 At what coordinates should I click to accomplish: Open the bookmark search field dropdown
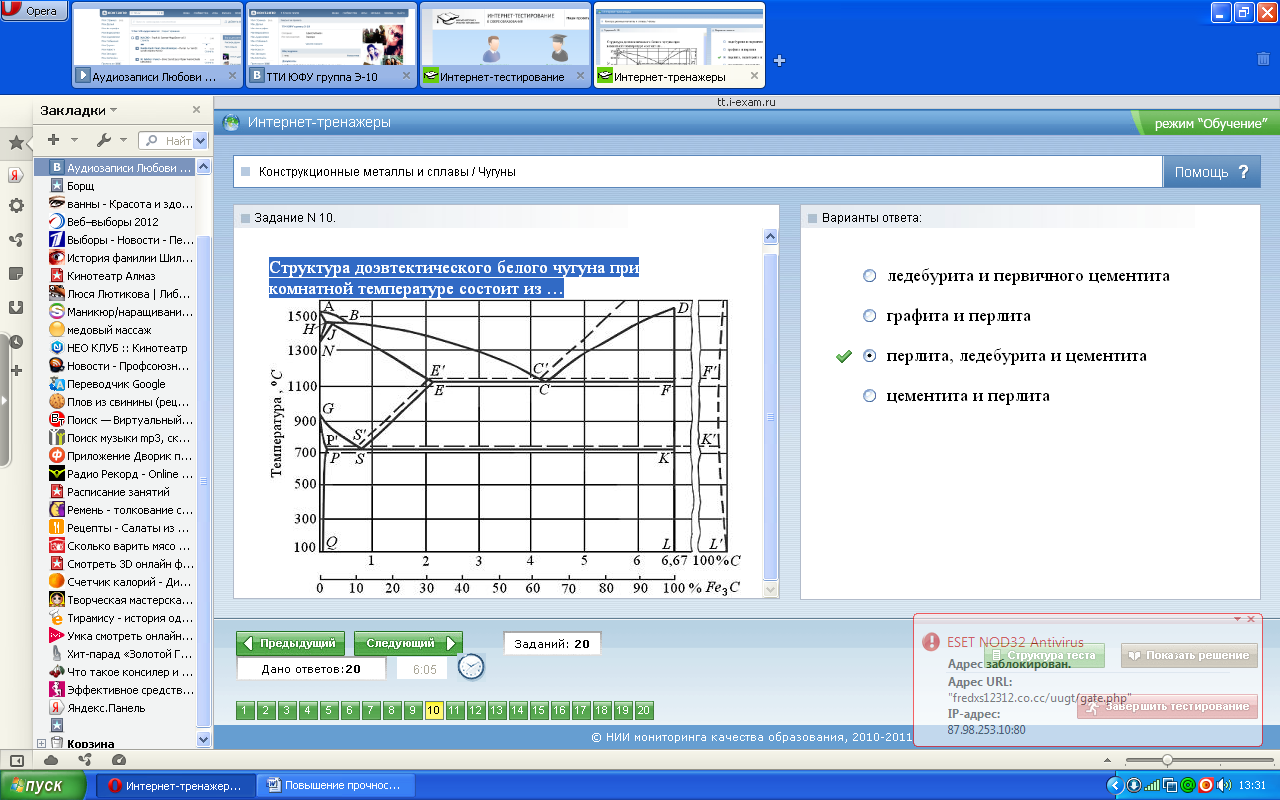pos(200,141)
